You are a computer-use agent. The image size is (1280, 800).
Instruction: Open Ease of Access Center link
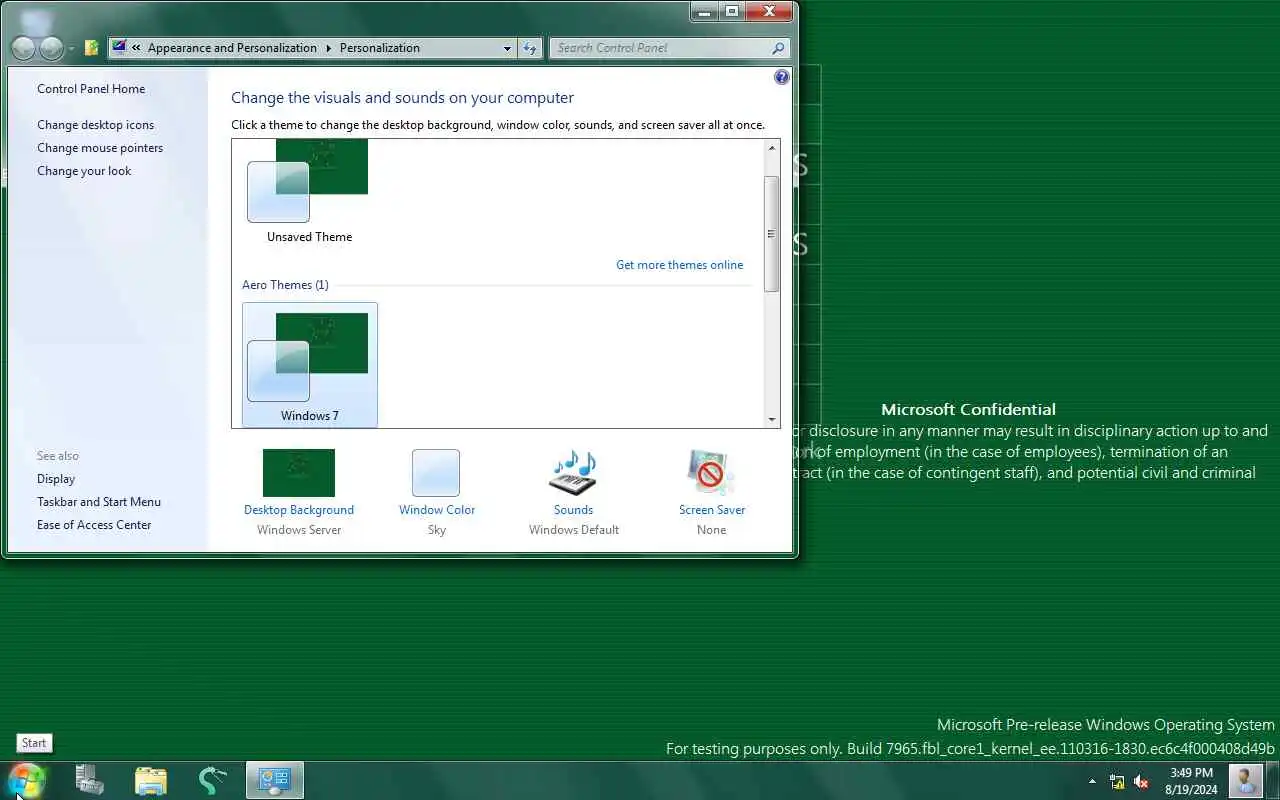tap(94, 525)
